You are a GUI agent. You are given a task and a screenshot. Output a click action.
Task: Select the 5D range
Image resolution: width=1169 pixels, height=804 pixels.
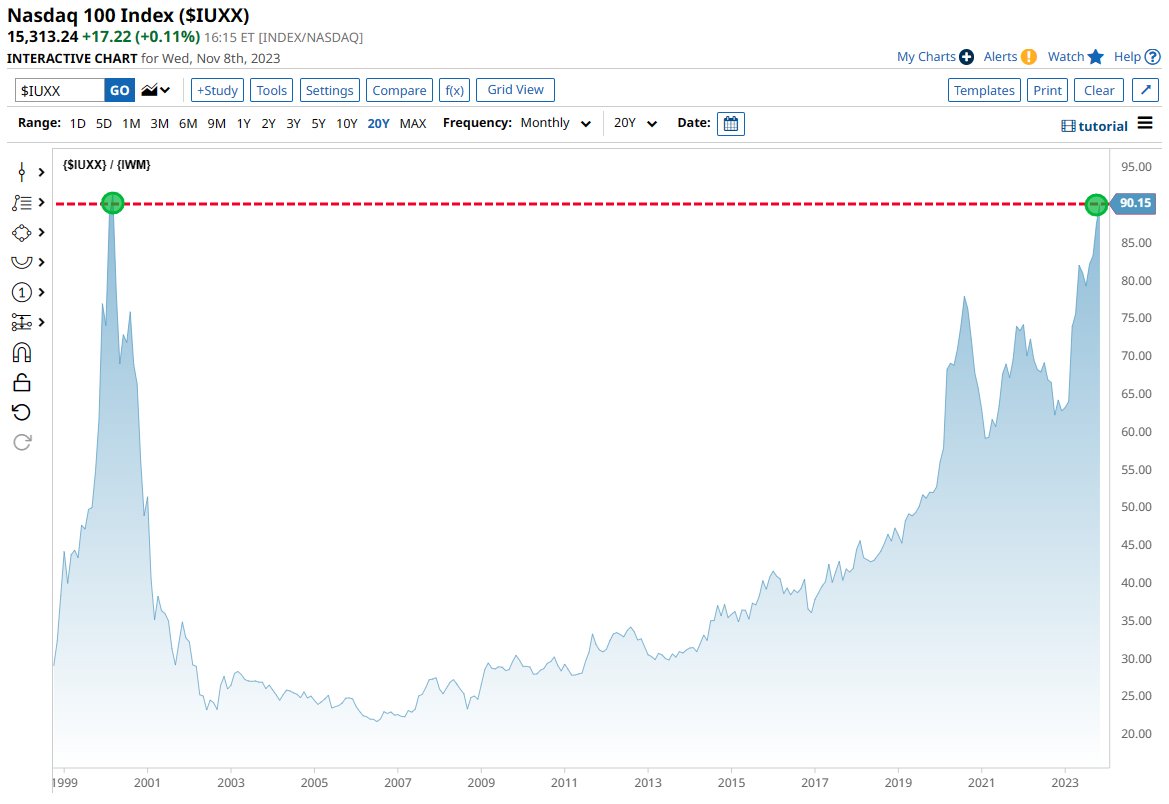(104, 124)
